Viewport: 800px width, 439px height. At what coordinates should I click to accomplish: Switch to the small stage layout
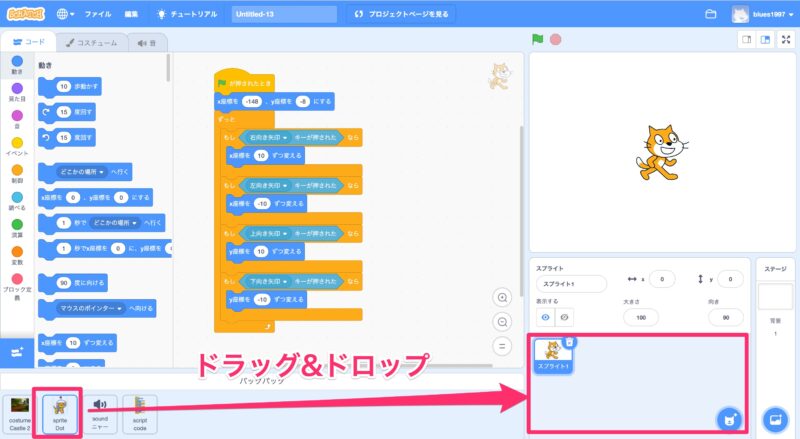[745, 40]
